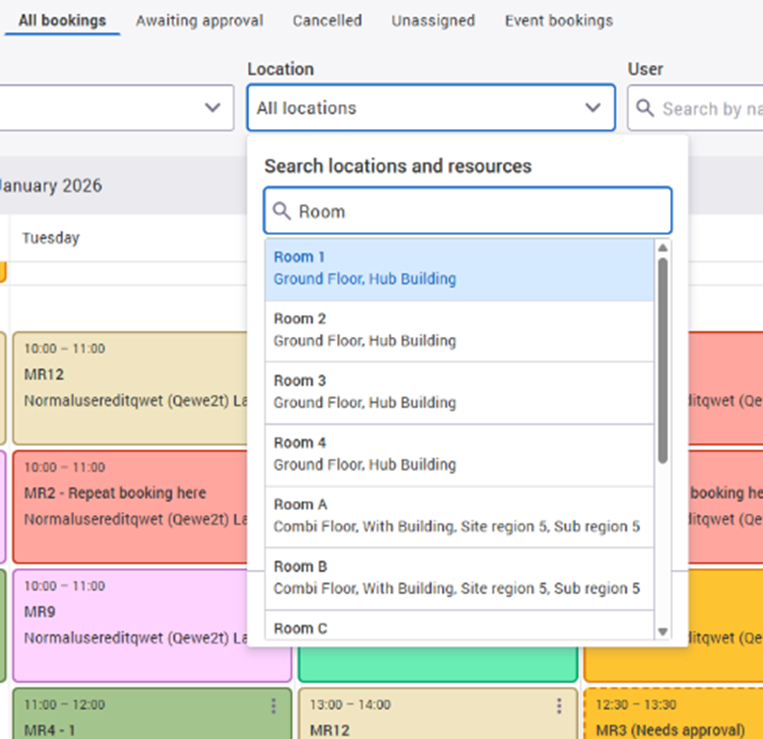Choose Room 2 from location results

tap(460, 330)
